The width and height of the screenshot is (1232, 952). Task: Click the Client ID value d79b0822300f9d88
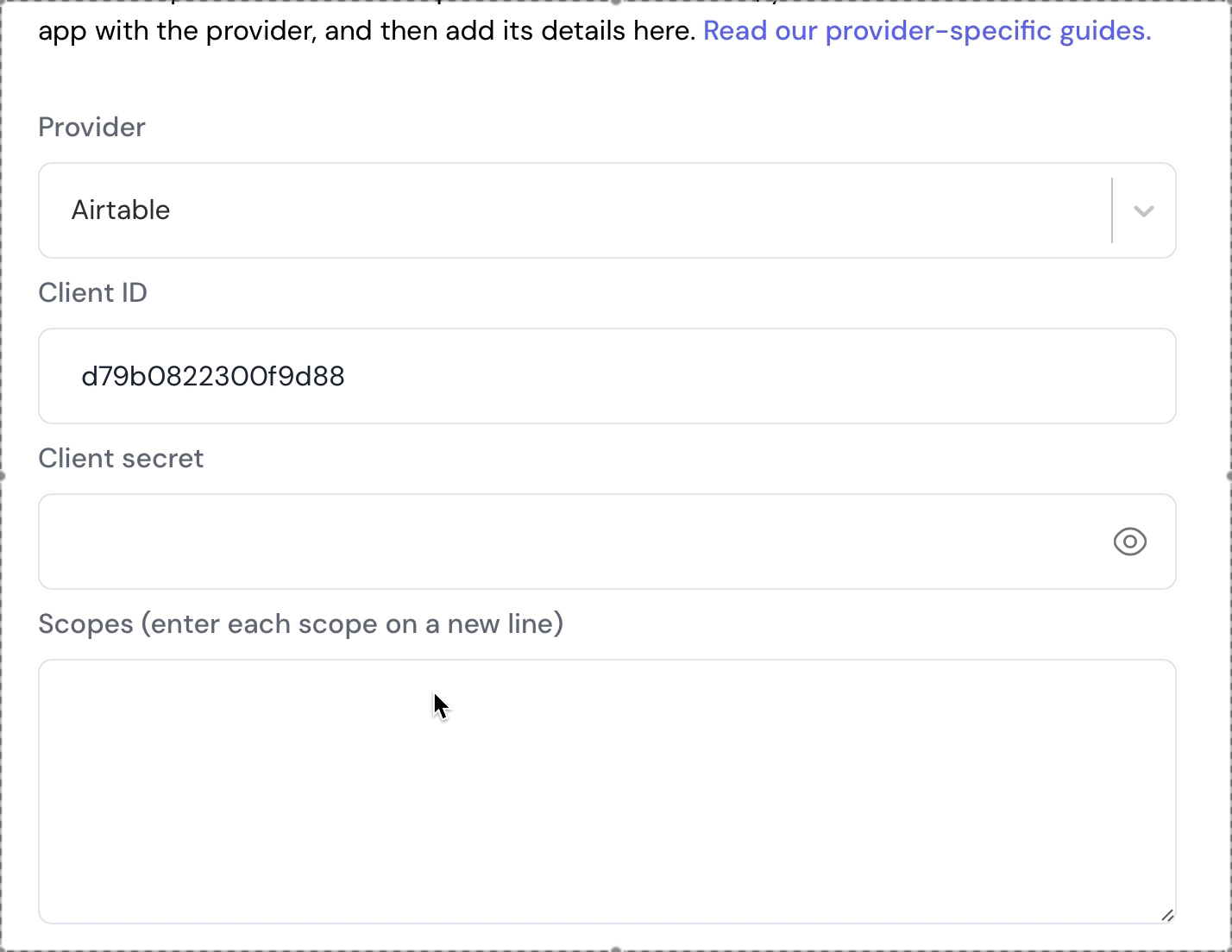(213, 376)
